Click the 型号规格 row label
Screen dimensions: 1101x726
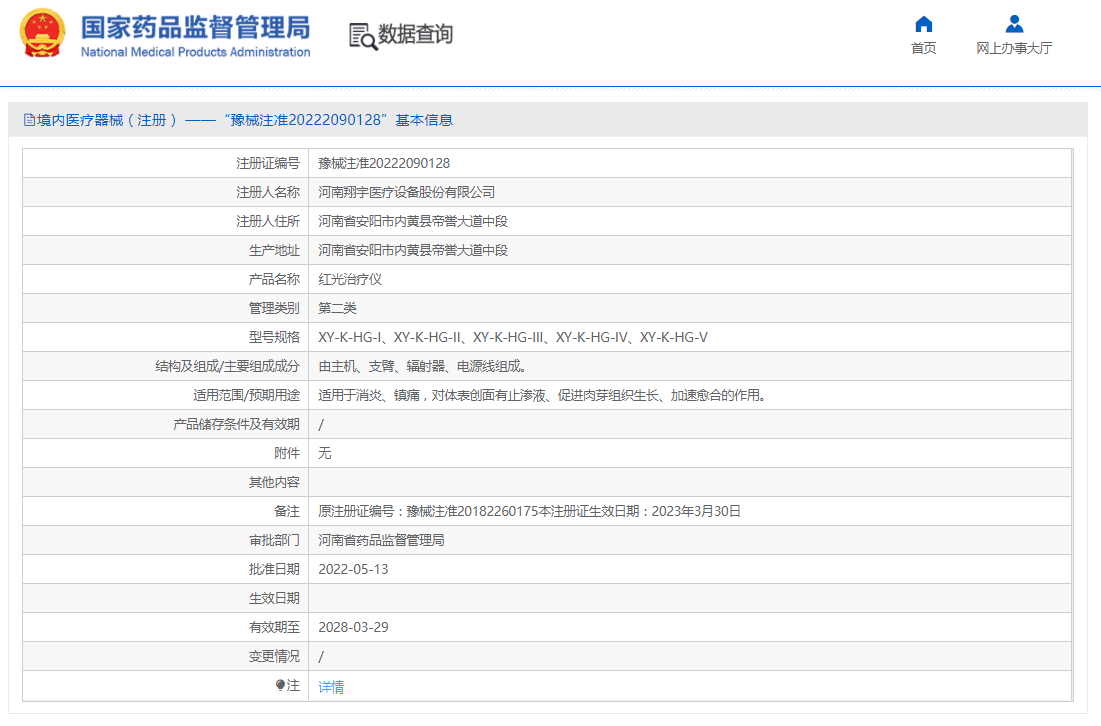(x=274, y=337)
